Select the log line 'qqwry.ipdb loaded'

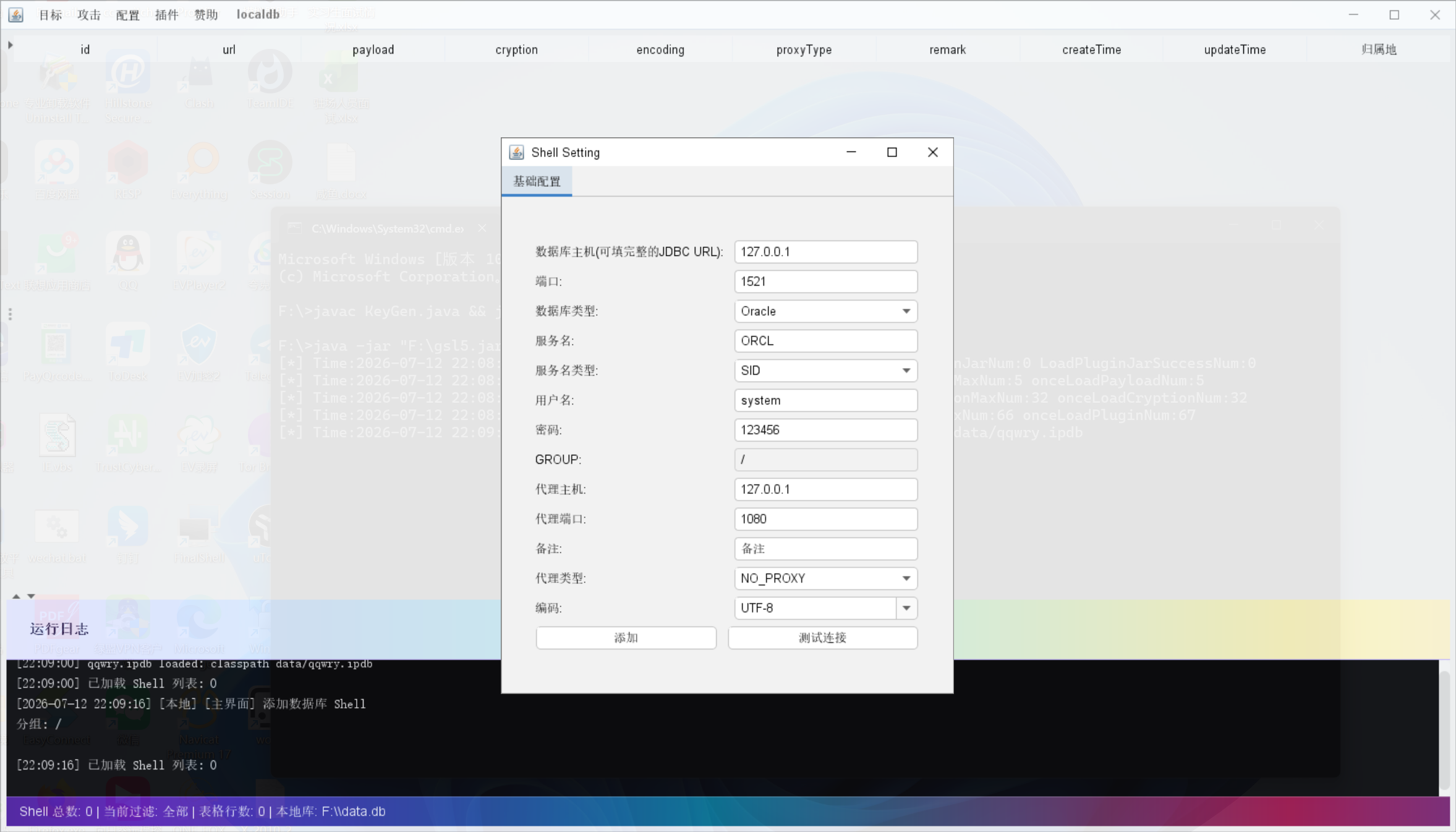tap(194, 664)
